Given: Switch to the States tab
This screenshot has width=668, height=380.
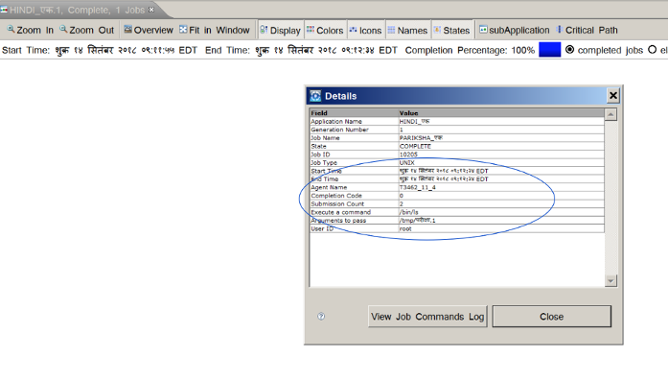Looking at the screenshot, I should [x=452, y=30].
